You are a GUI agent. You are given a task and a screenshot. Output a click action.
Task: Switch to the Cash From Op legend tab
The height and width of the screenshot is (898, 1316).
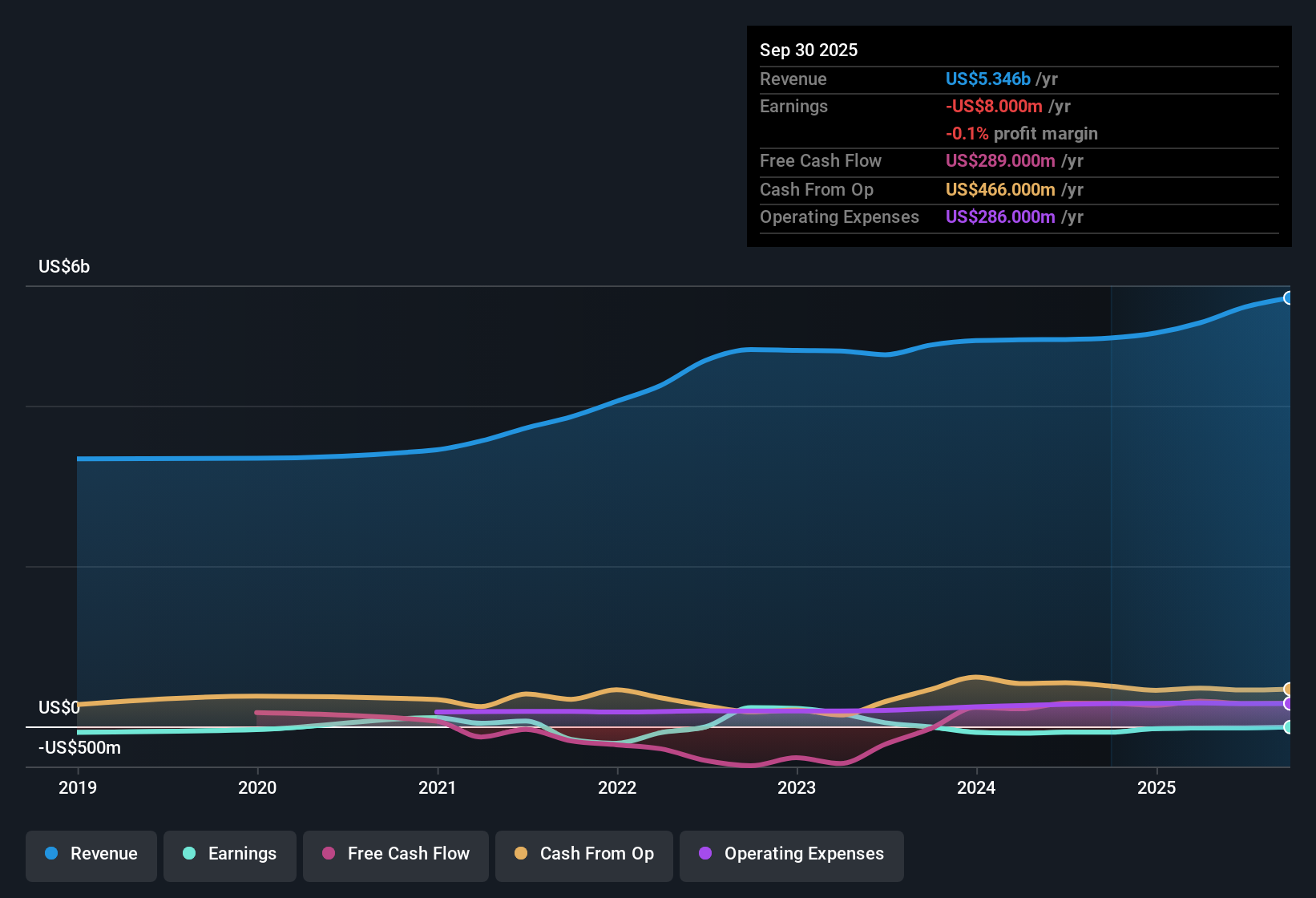583,855
